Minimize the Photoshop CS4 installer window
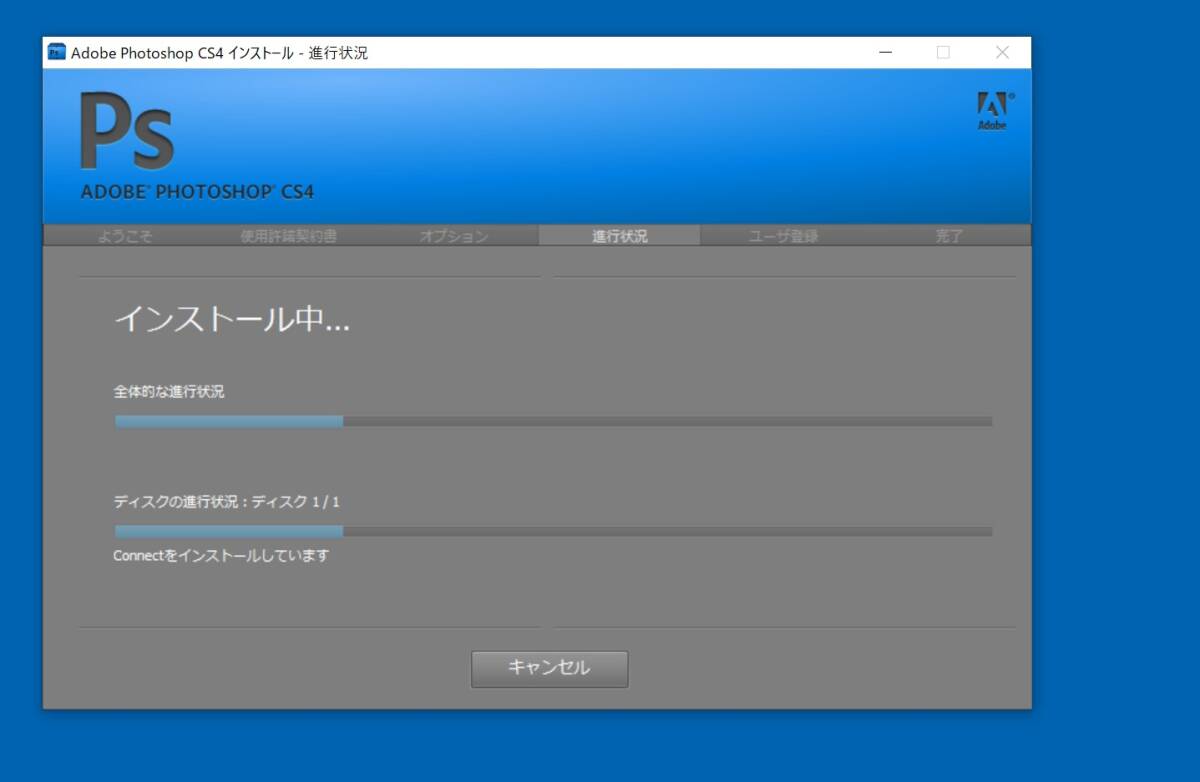The width and height of the screenshot is (1200, 782). (x=886, y=53)
